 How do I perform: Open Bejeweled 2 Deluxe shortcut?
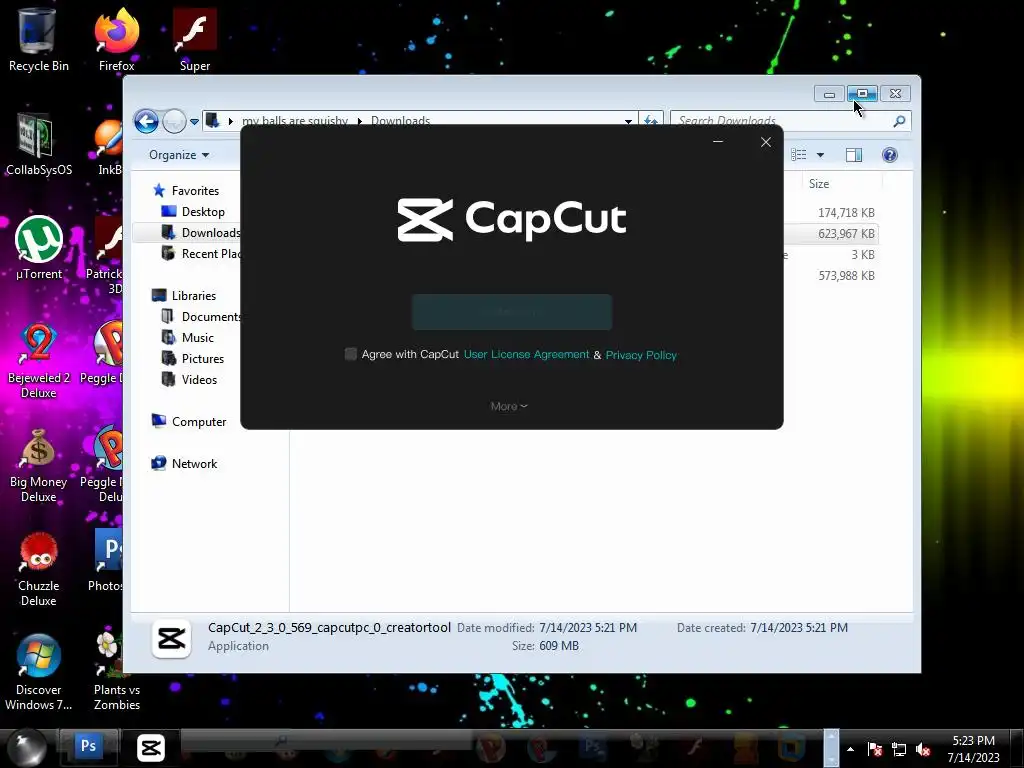point(39,360)
